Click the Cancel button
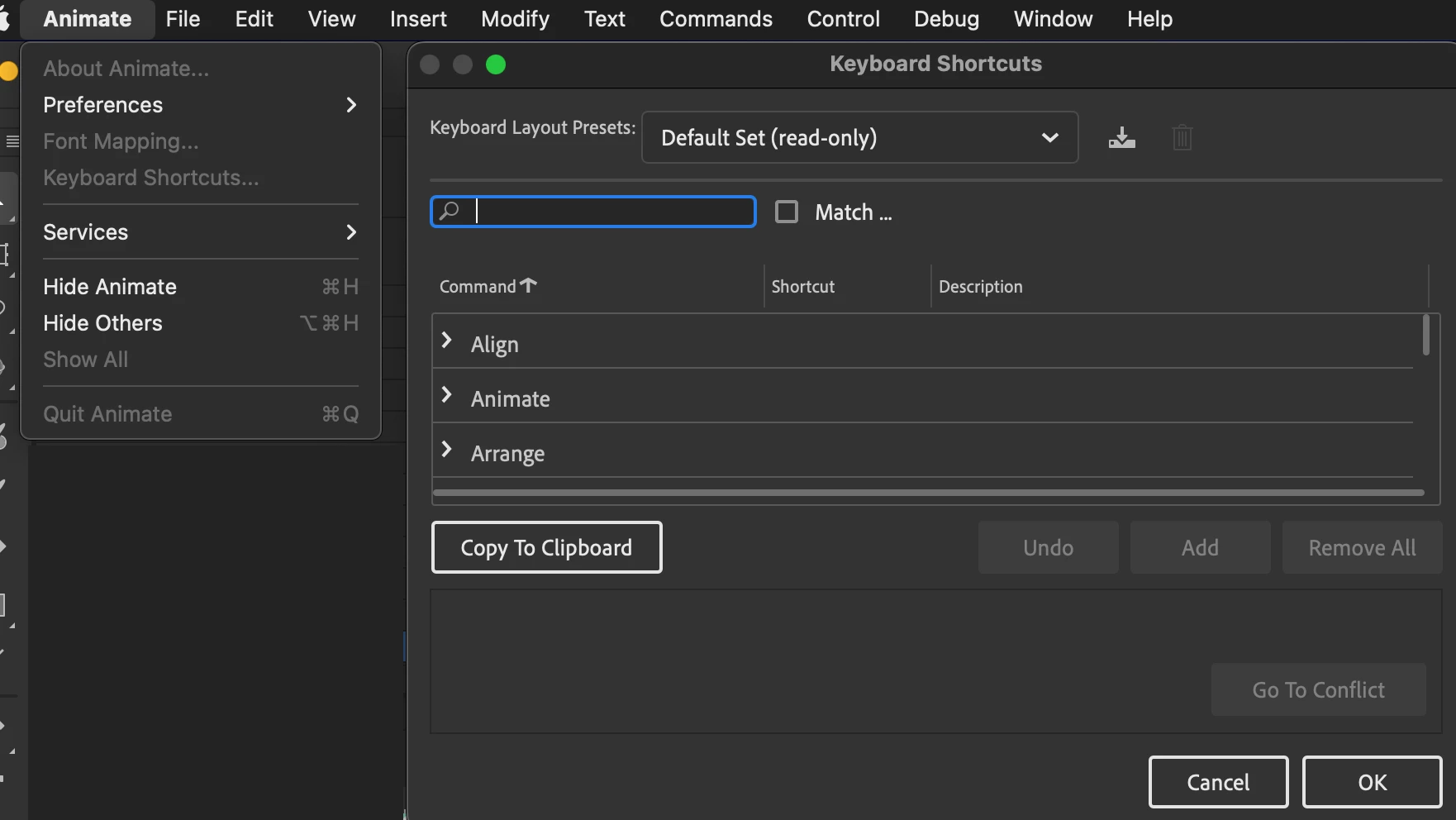 click(1218, 782)
